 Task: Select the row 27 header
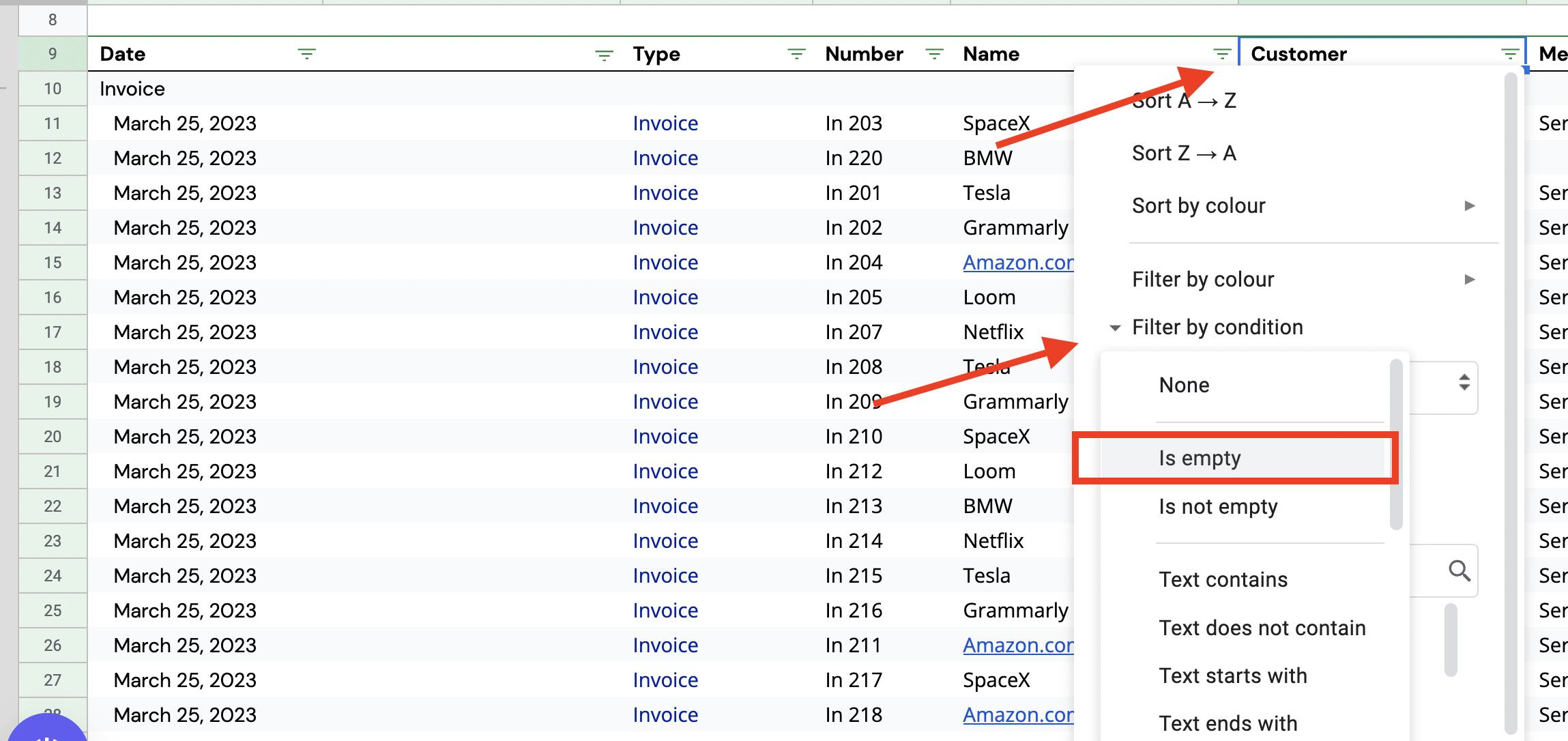pyautogui.click(x=53, y=680)
